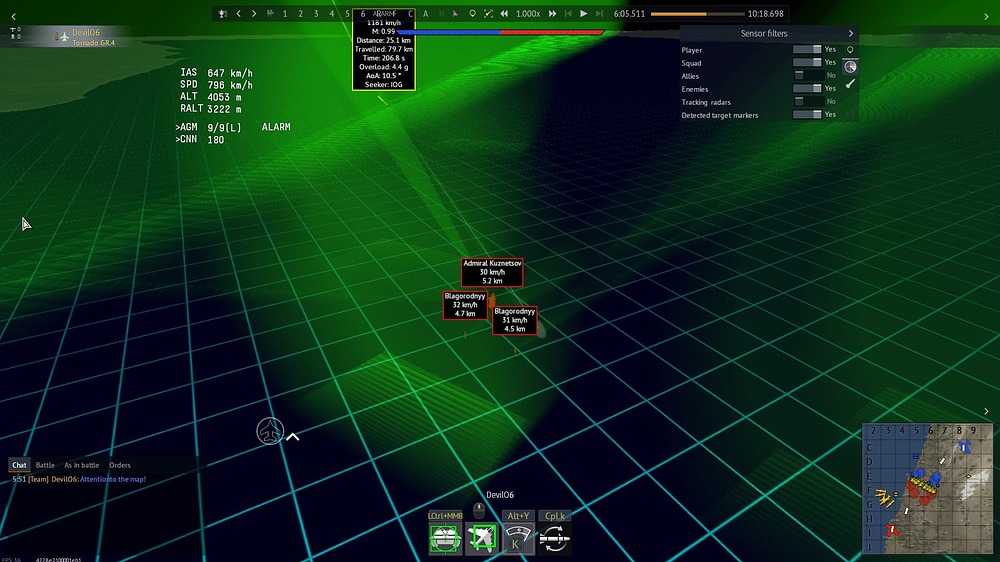Screen dimensions: 1000x562
Task: Toggle the Detected target markers filter
Action: tap(807, 115)
